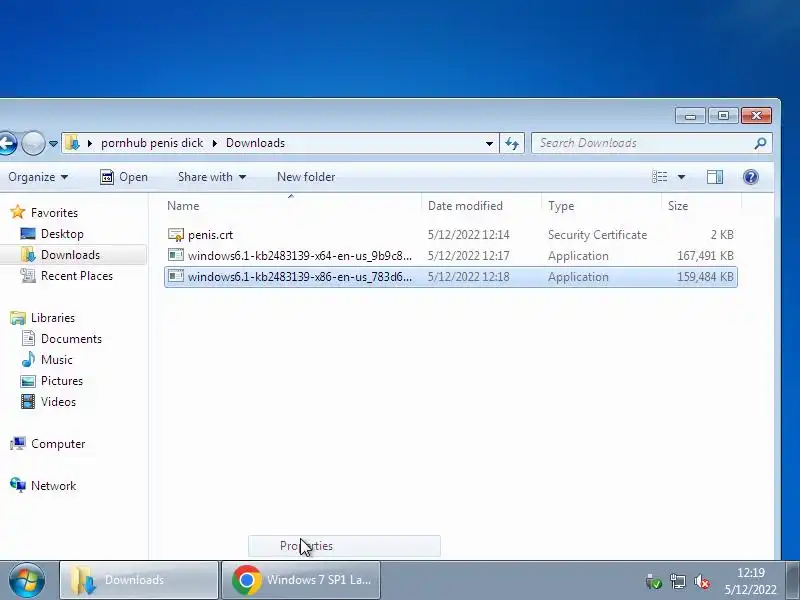Select Downloads in the navigation pane
This screenshot has height=600, width=800.
70,255
